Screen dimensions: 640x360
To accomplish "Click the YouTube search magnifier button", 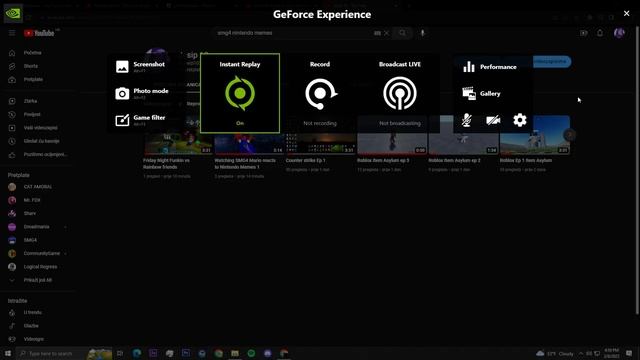I will point(402,33).
